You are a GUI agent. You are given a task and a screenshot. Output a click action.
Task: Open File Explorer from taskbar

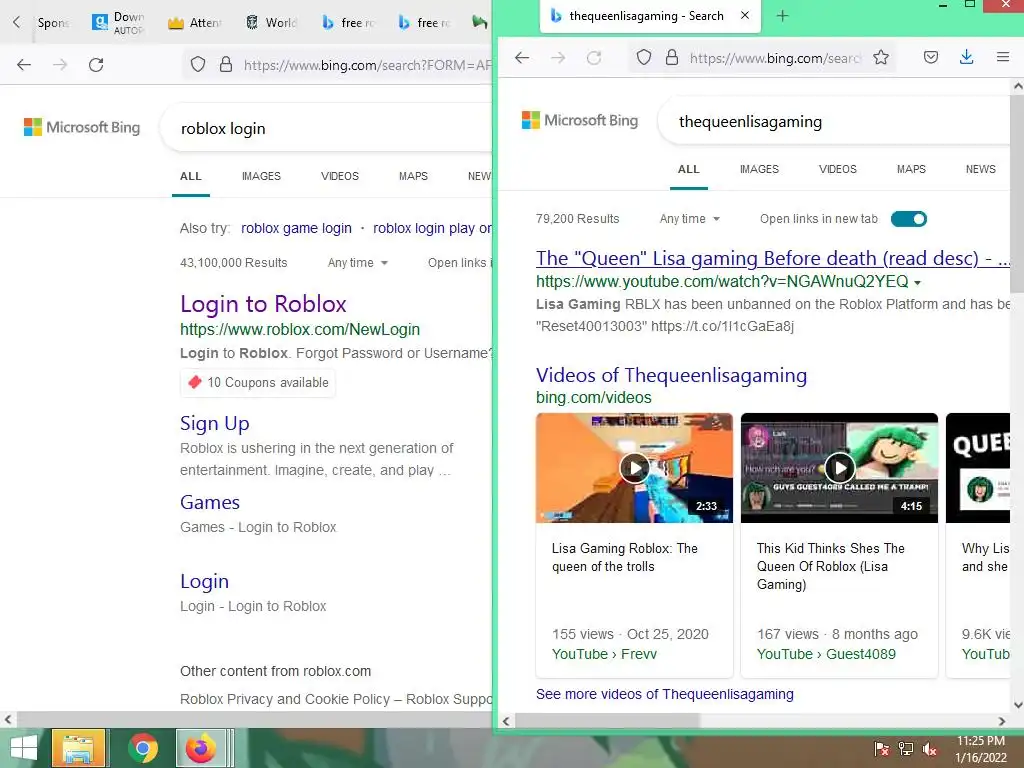tap(78, 748)
